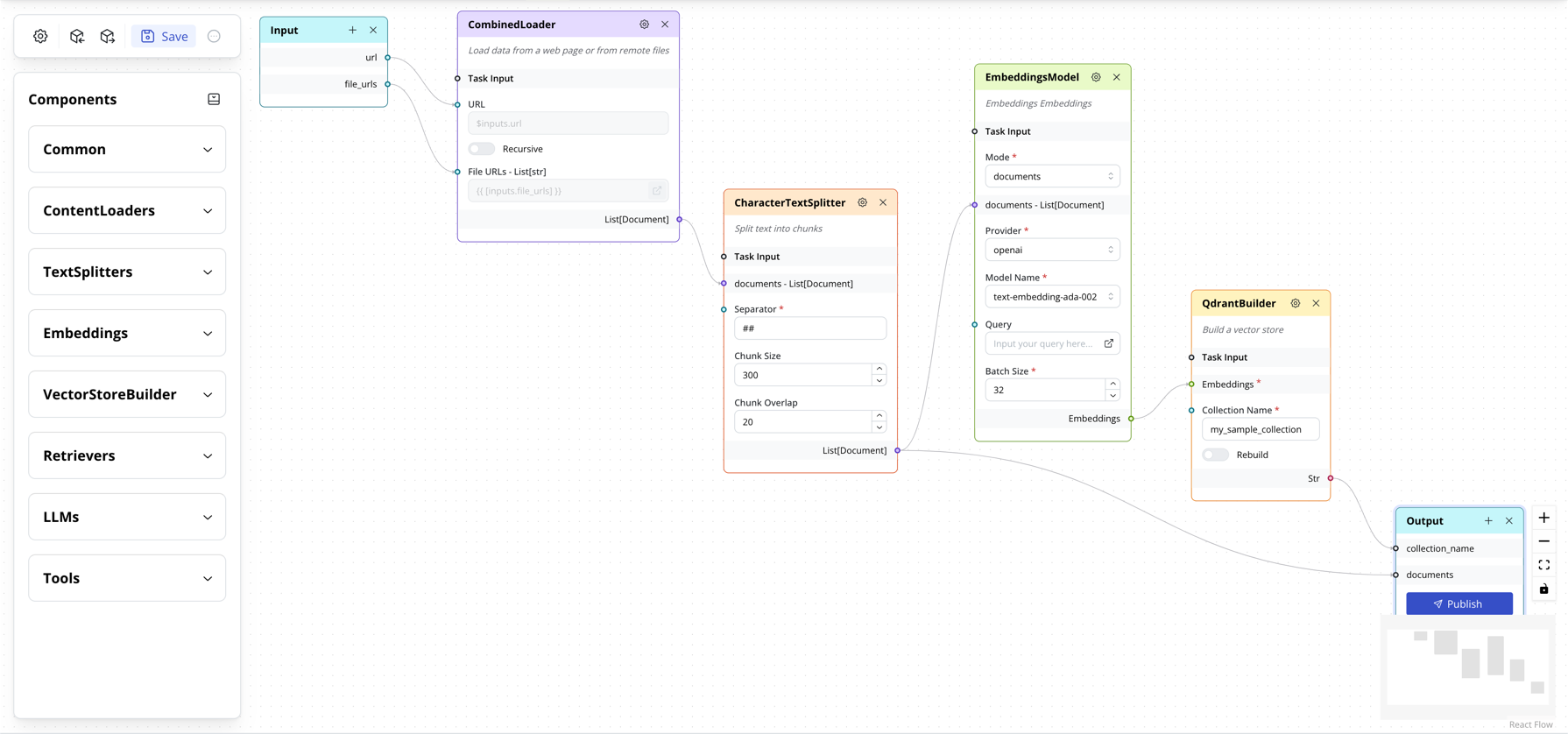Click the Embeddings output handle on EmbeddingsModel
The width and height of the screenshot is (1568, 734).
pos(1131,419)
